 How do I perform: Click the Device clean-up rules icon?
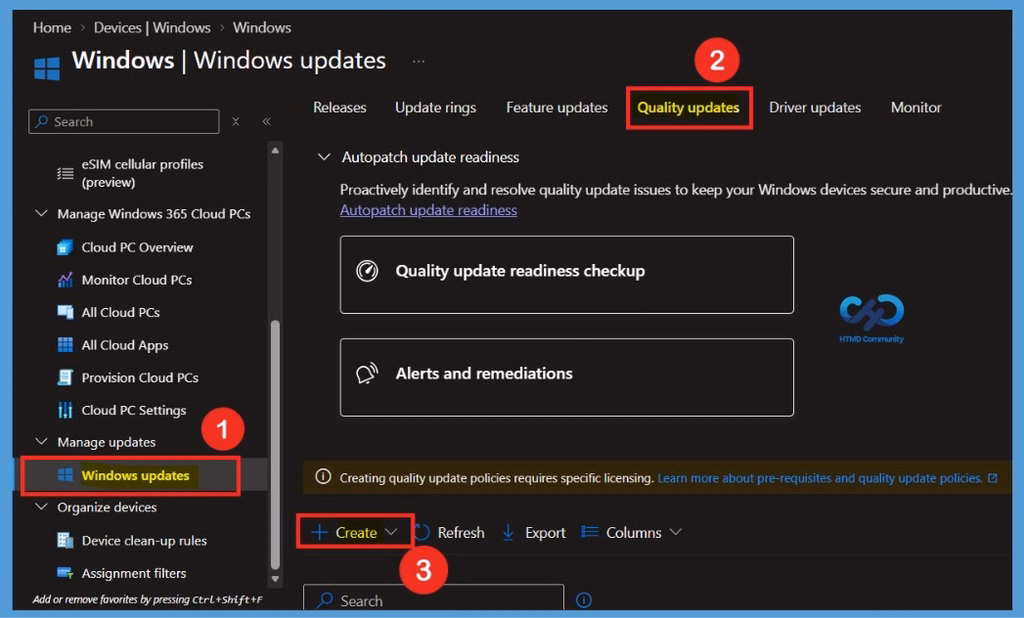[65, 540]
